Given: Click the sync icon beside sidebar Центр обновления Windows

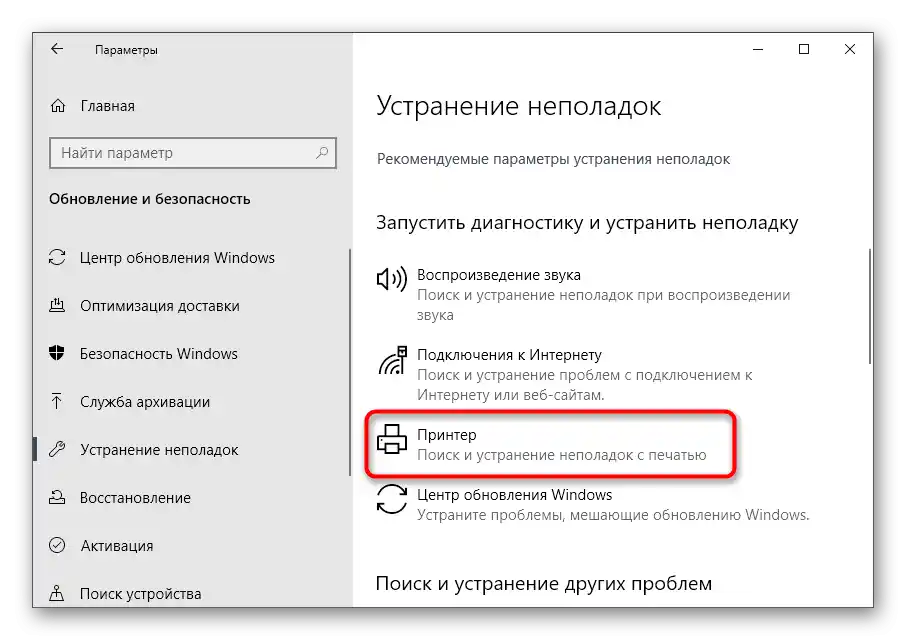Looking at the screenshot, I should [x=57, y=257].
